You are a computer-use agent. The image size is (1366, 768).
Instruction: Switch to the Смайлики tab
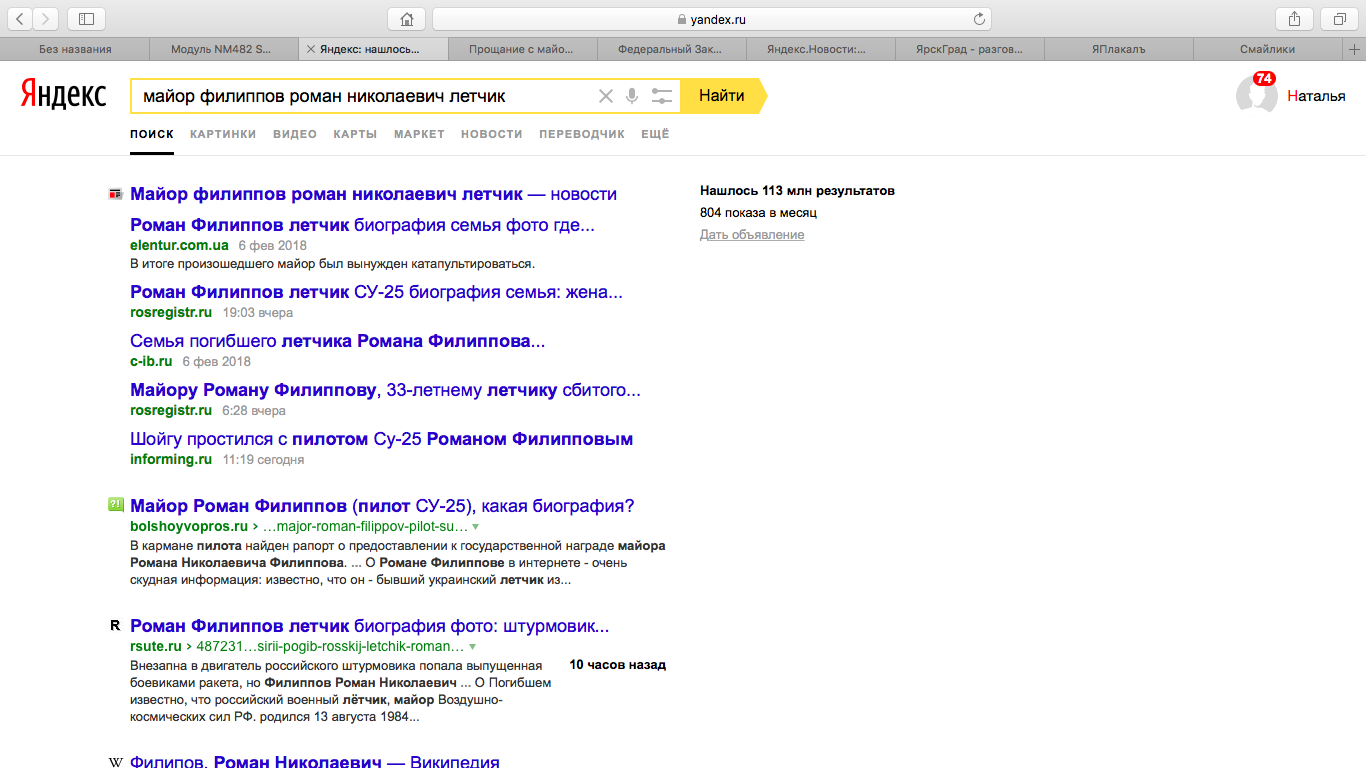[x=1268, y=49]
